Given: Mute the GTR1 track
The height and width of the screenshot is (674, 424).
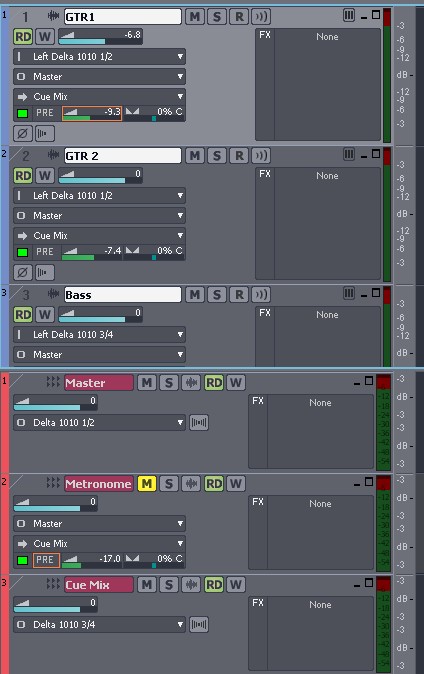Looking at the screenshot, I should click(x=195, y=17).
